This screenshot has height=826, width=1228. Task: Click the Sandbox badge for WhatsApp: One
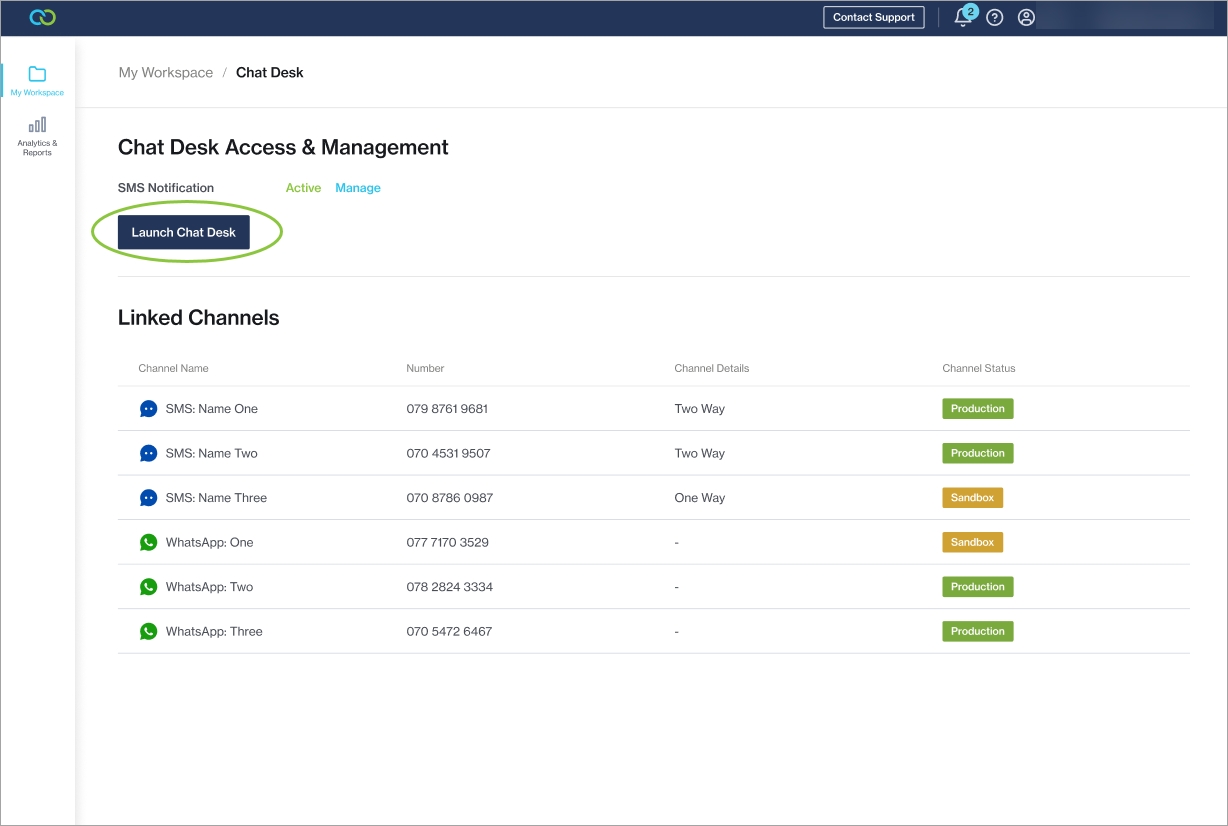[972, 542]
